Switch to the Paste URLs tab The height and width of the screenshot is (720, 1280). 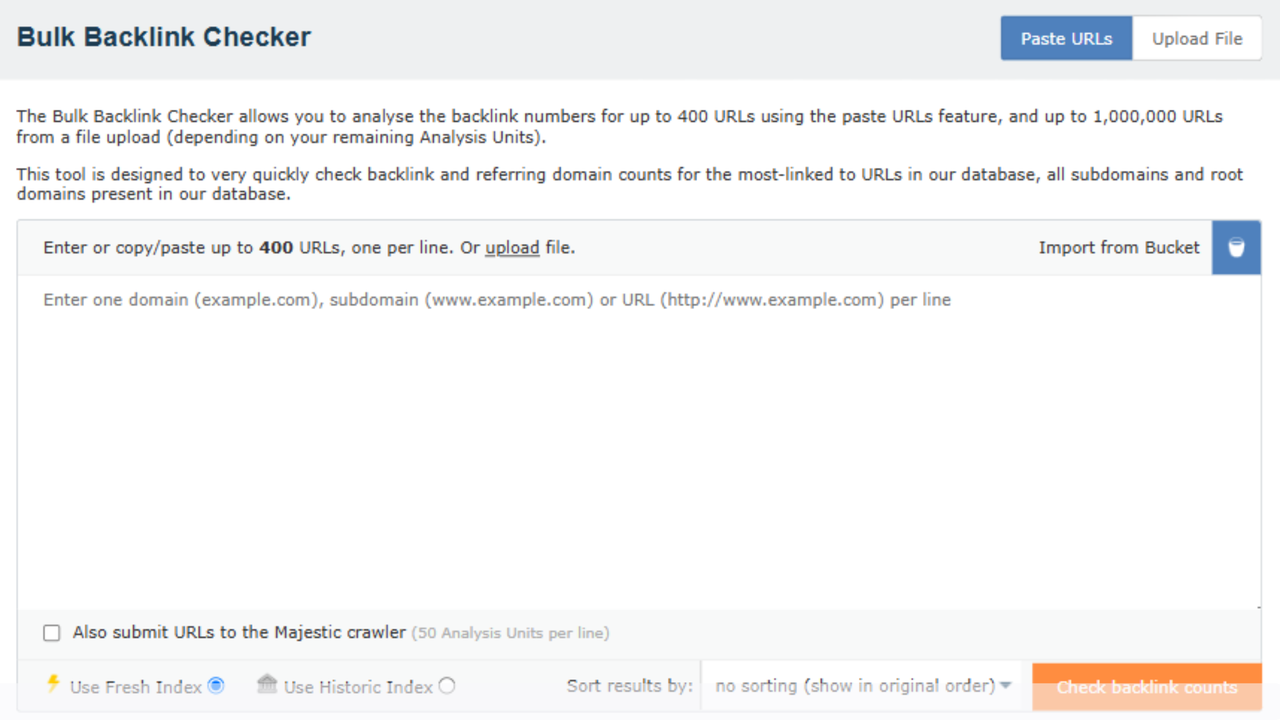1066,39
